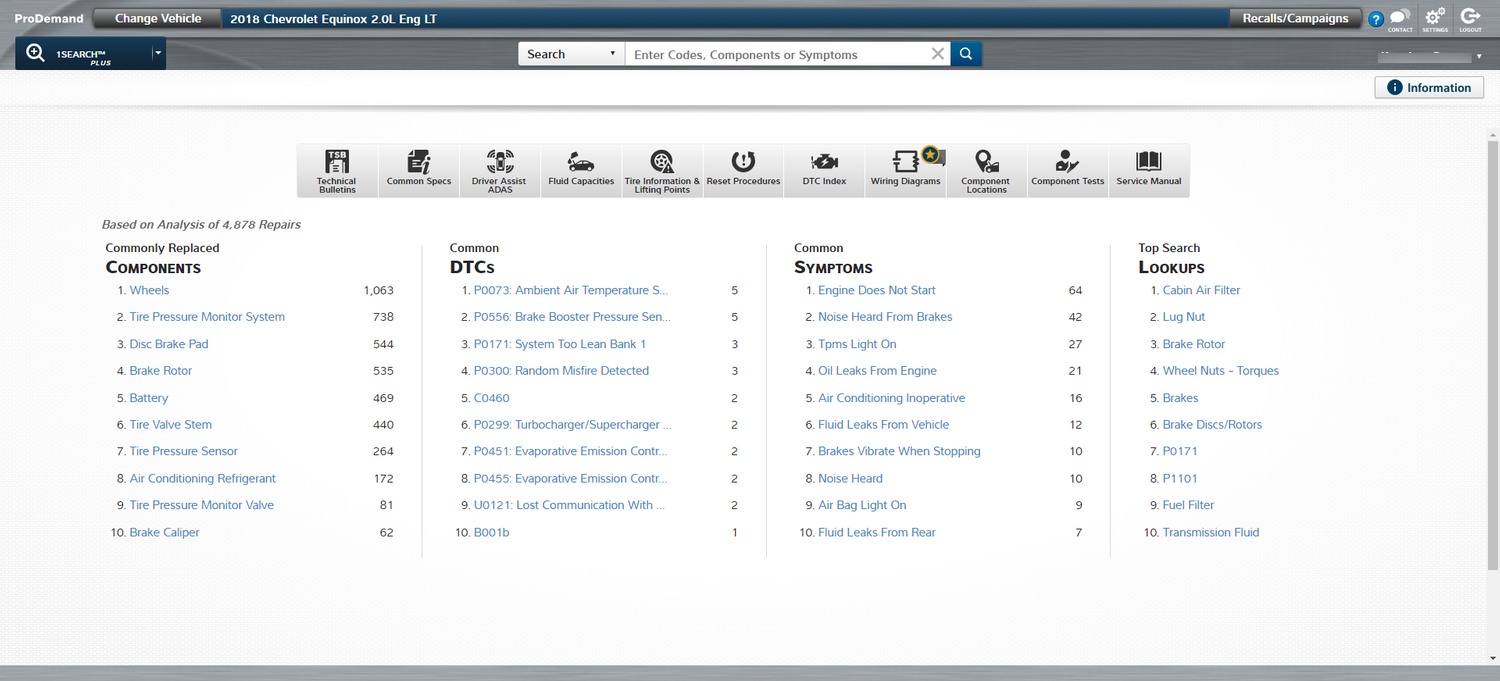Open the Reset Procedures icon
The height and width of the screenshot is (681, 1500).
[x=743, y=170]
